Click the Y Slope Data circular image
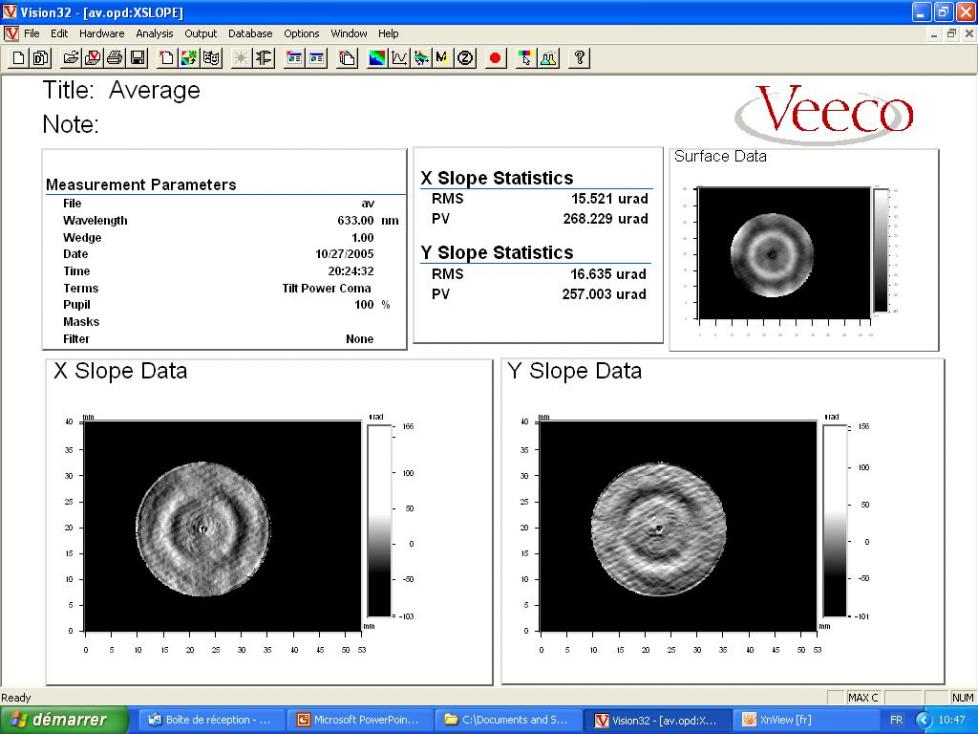Viewport: 978px width, 734px height. (x=659, y=528)
